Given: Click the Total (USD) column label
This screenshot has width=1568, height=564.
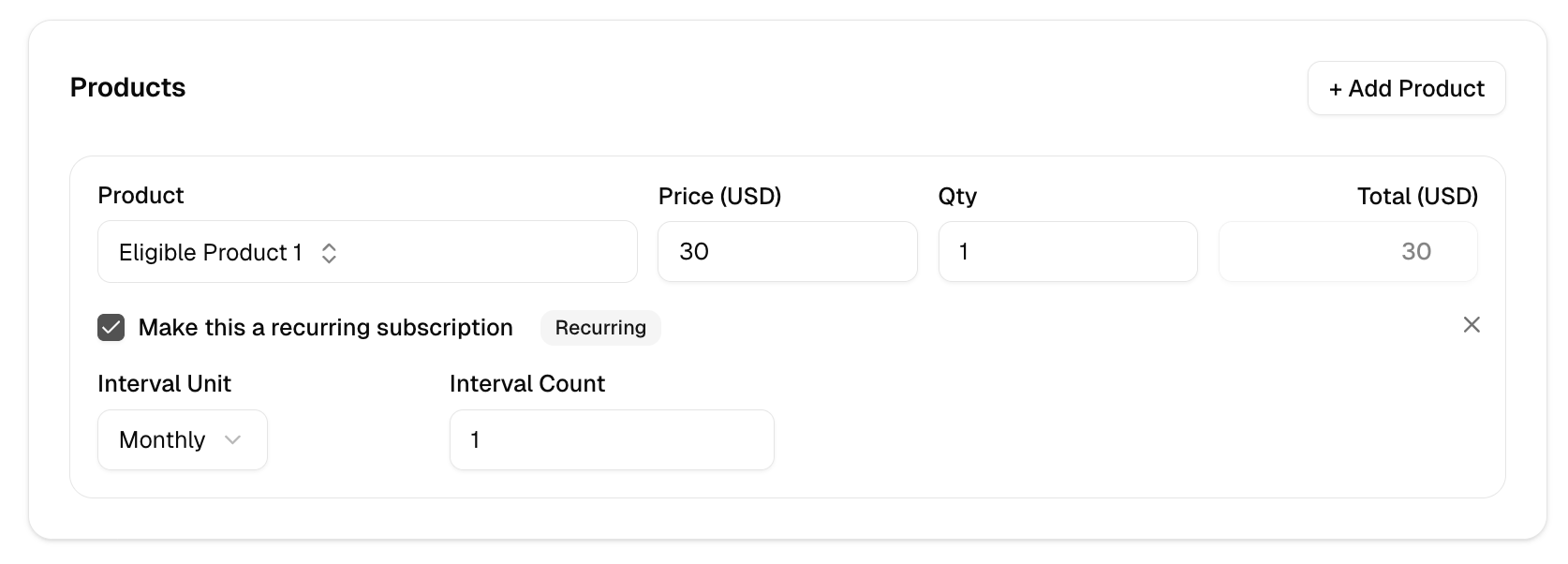Looking at the screenshot, I should (1417, 197).
